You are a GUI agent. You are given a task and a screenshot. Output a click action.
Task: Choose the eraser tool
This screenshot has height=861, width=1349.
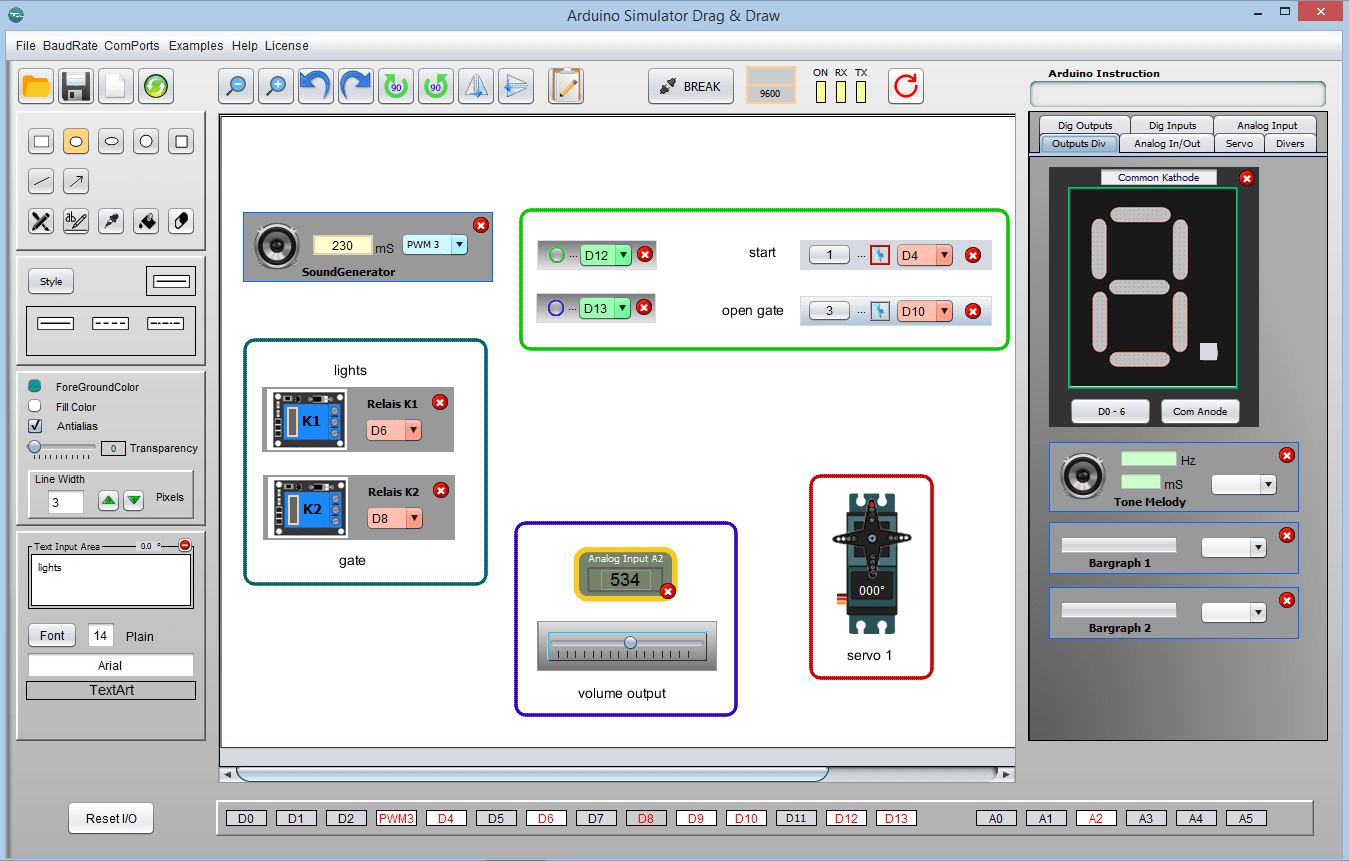180,221
